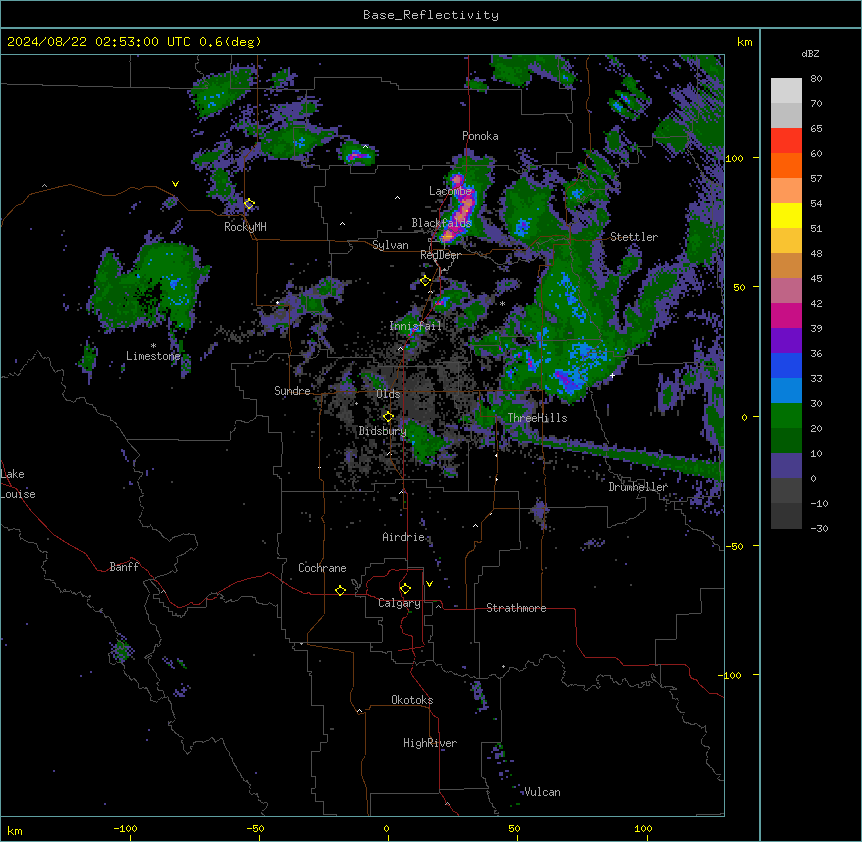Click the ThreeHills label
The height and width of the screenshot is (842, 862).
tap(537, 418)
